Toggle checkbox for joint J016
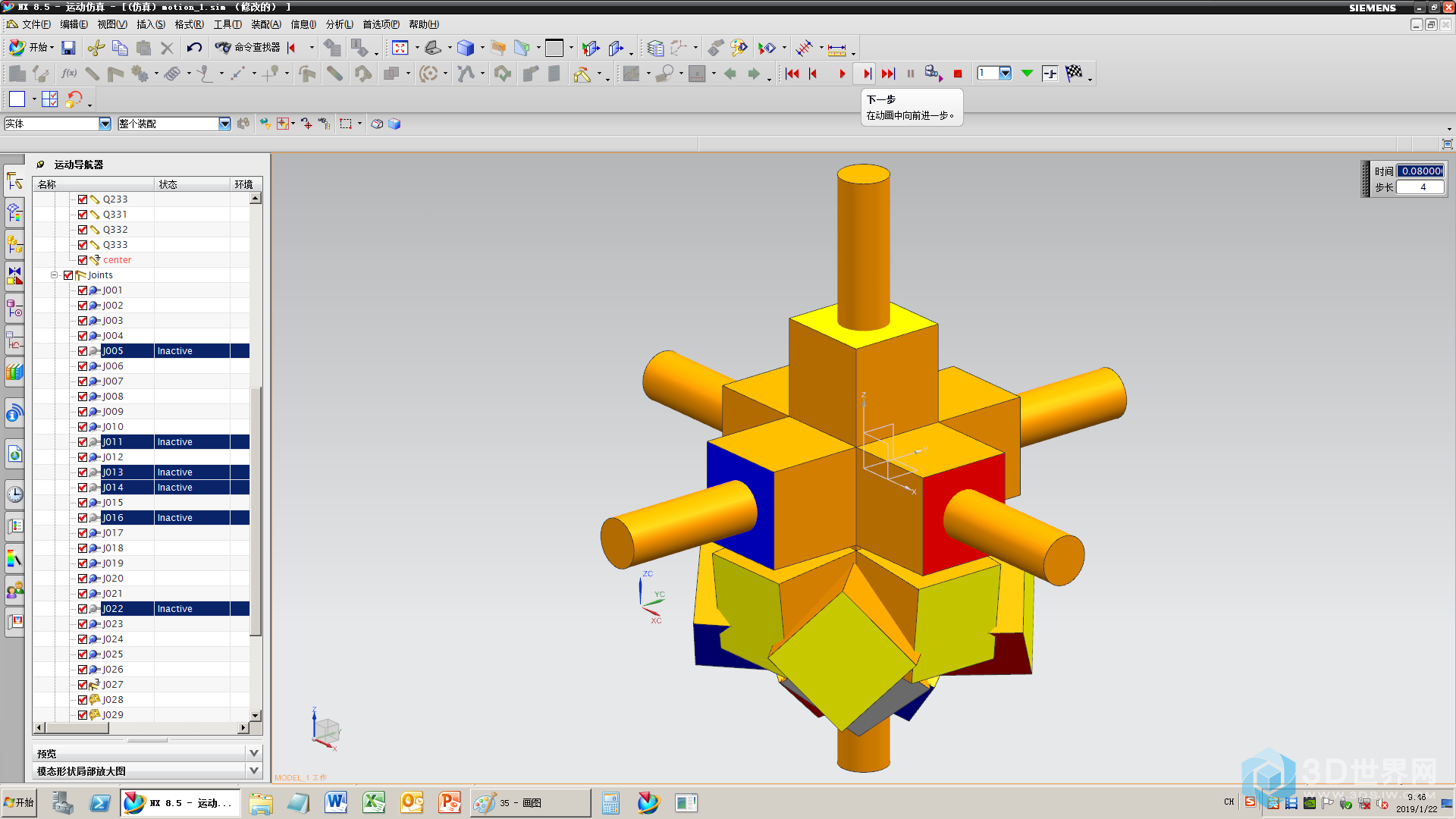The width and height of the screenshot is (1456, 819). tap(83, 518)
